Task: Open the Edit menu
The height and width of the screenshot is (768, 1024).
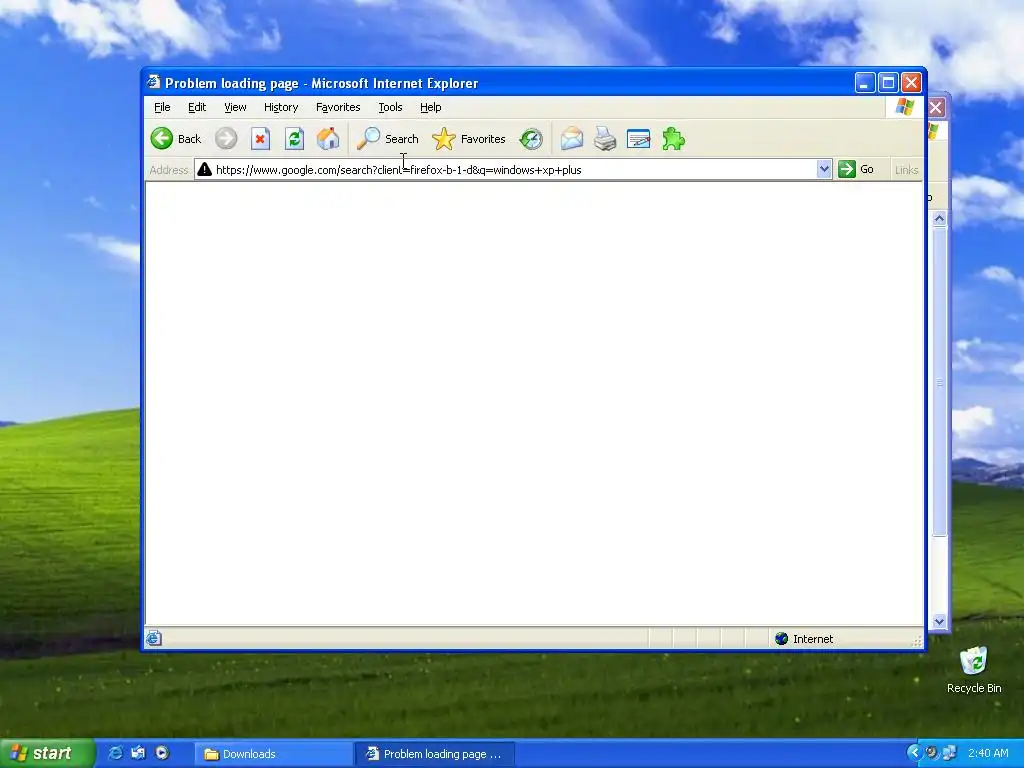Action: (197, 107)
